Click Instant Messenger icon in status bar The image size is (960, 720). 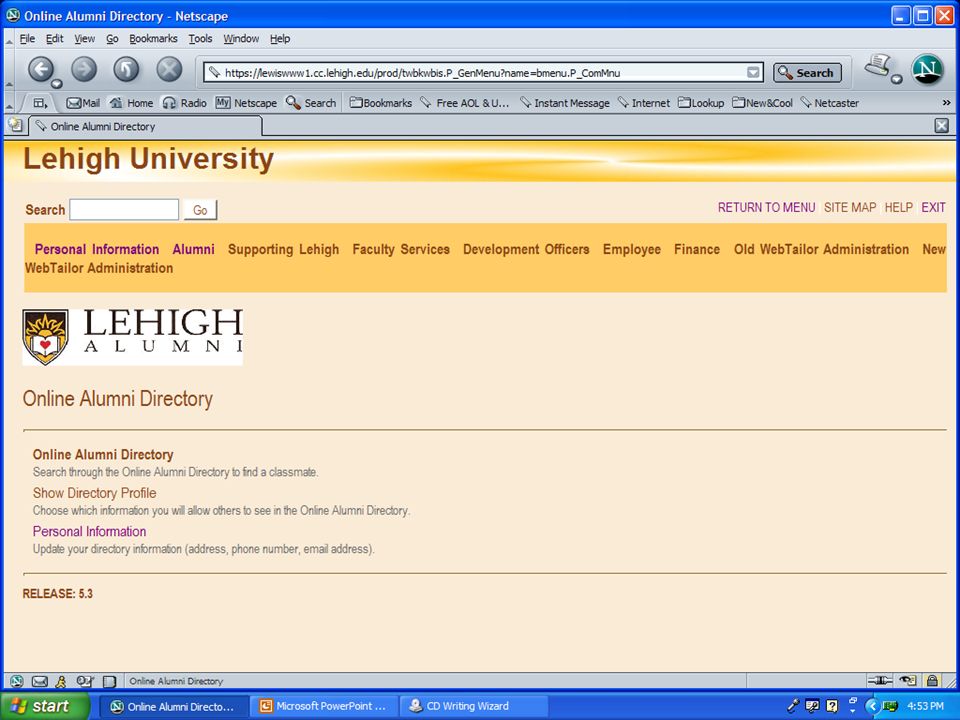click(x=61, y=681)
